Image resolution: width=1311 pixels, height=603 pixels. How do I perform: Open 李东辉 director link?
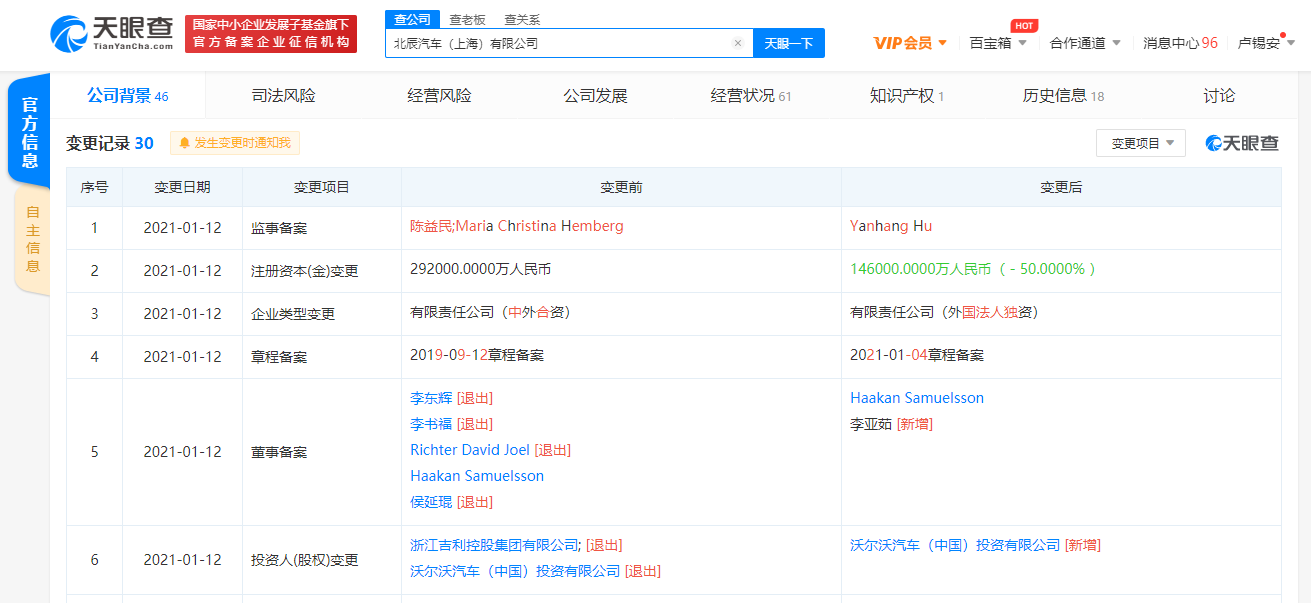[431, 398]
